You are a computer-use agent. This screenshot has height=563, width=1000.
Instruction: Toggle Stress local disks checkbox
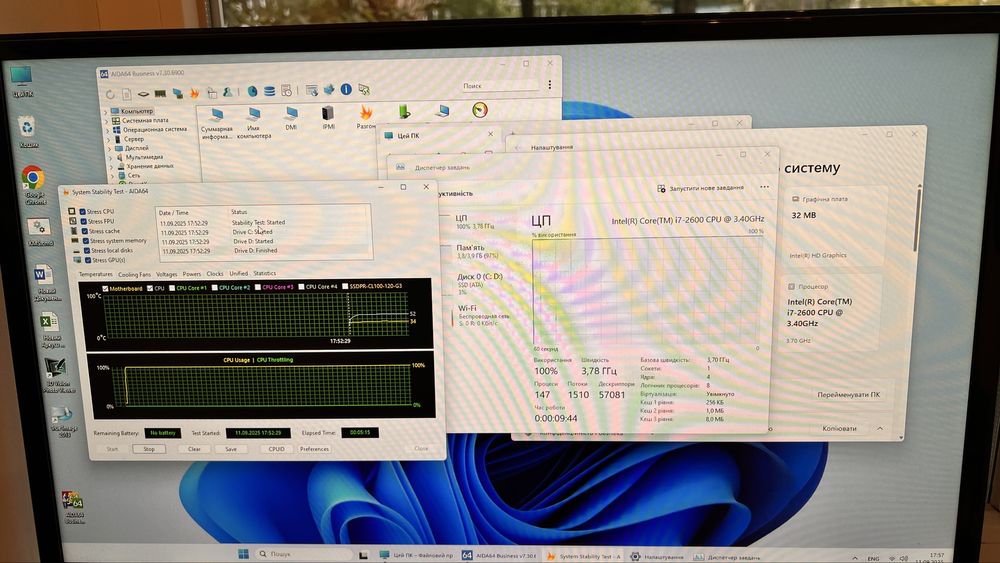pyautogui.click(x=87, y=251)
